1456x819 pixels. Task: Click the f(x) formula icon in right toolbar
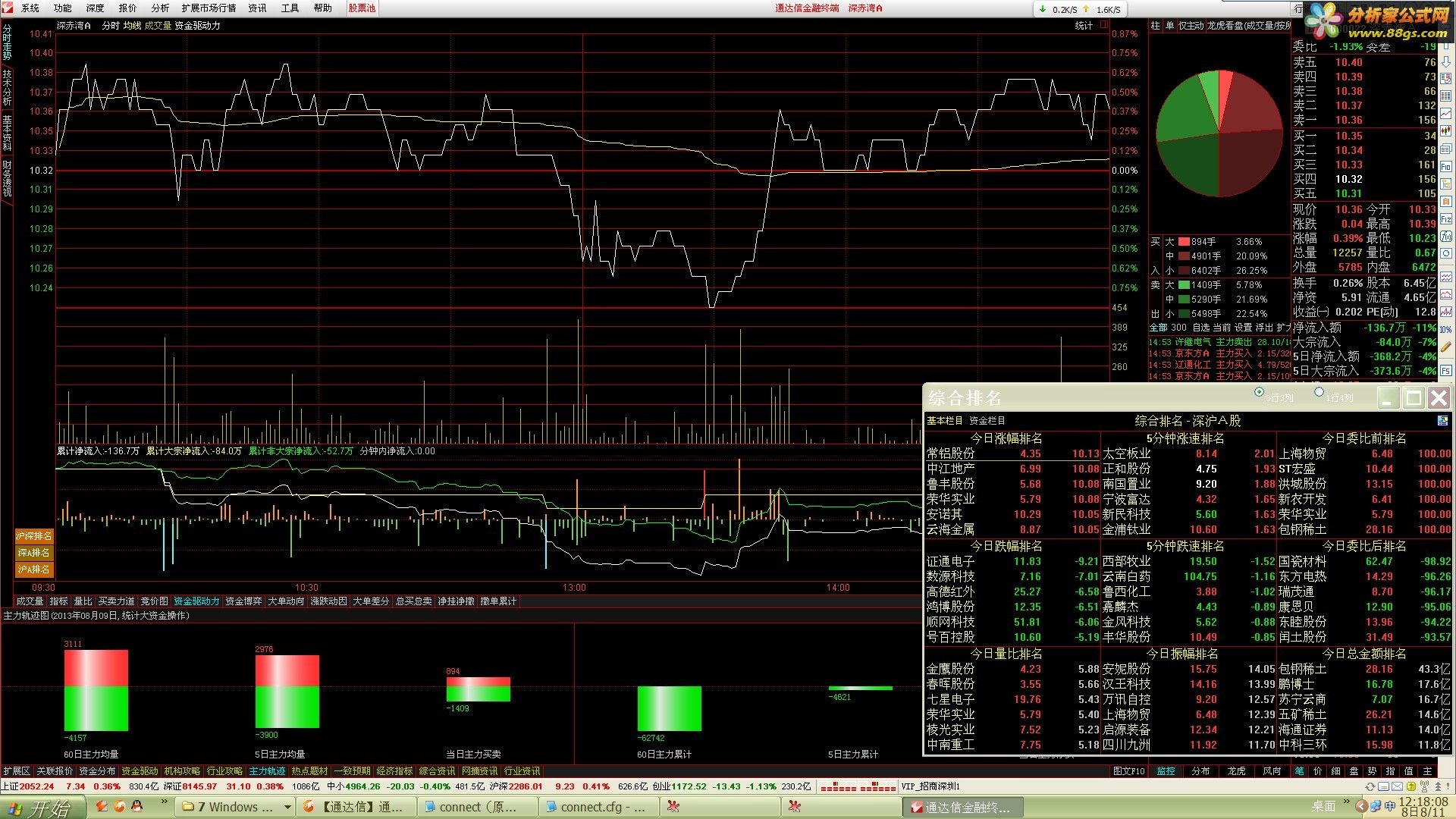point(1446,237)
